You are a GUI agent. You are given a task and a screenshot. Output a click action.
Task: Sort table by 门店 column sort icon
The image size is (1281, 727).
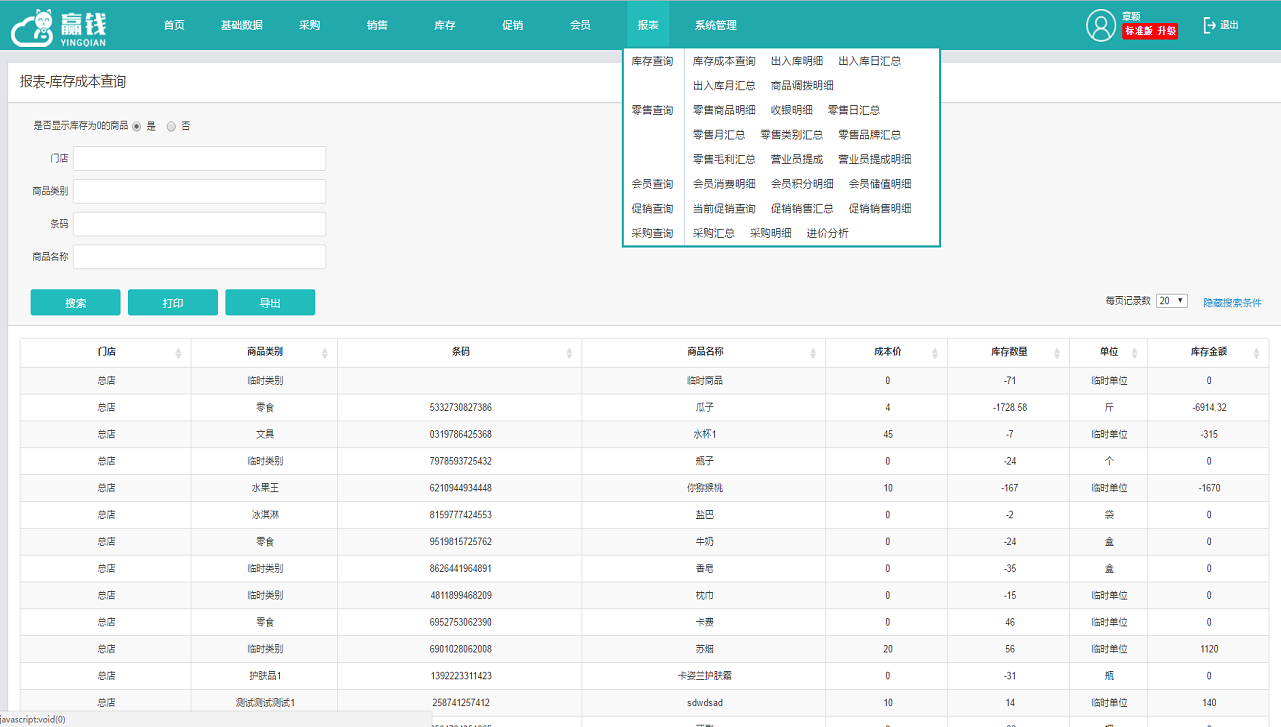[x=179, y=353]
